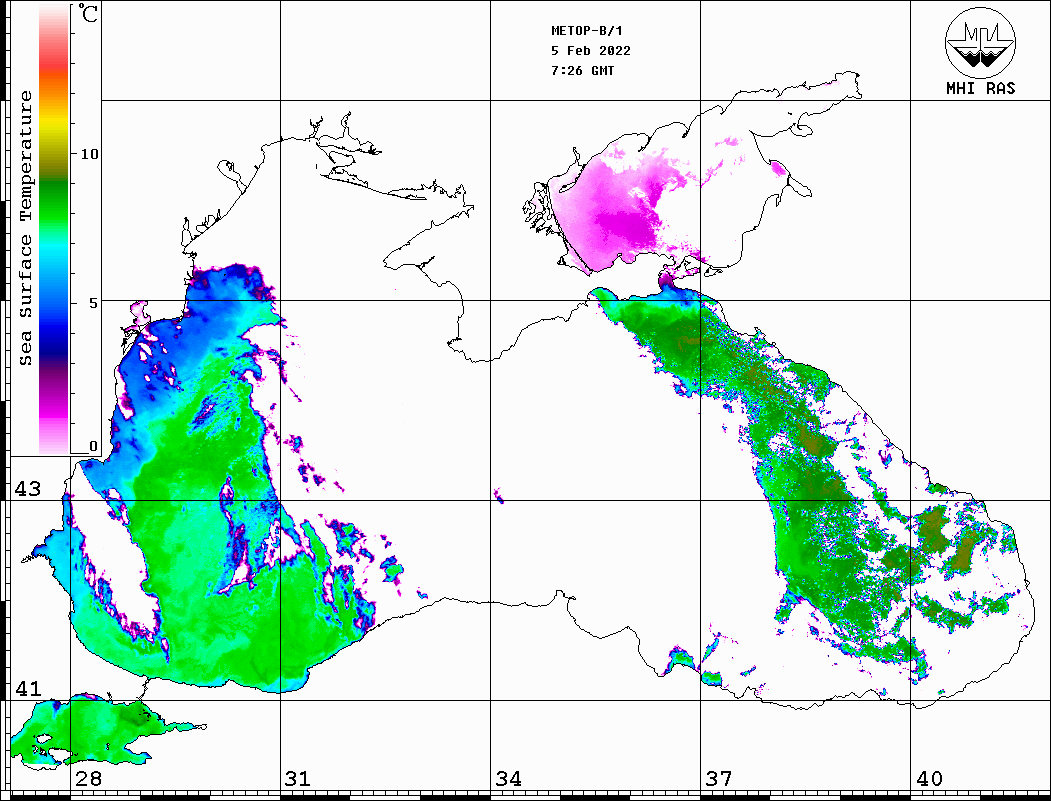
Task: Click the "5 Feb 2022" date text
Action: [591, 51]
